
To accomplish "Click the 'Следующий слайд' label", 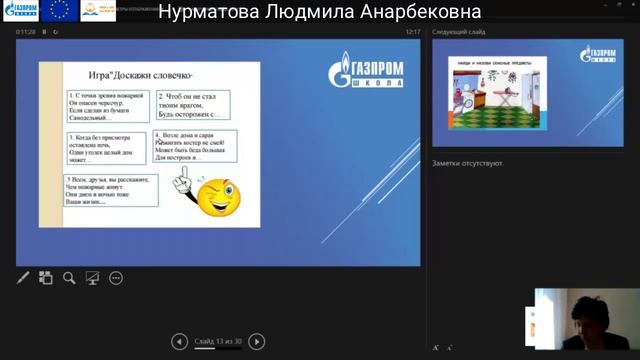I will point(459,31).
